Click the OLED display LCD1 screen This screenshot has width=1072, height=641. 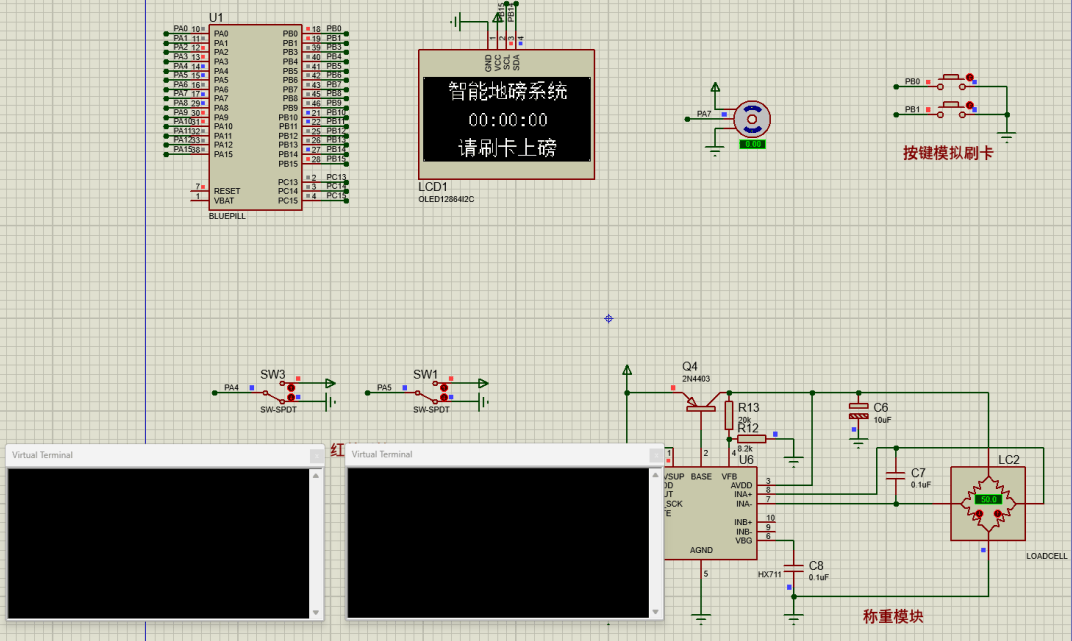coord(506,120)
